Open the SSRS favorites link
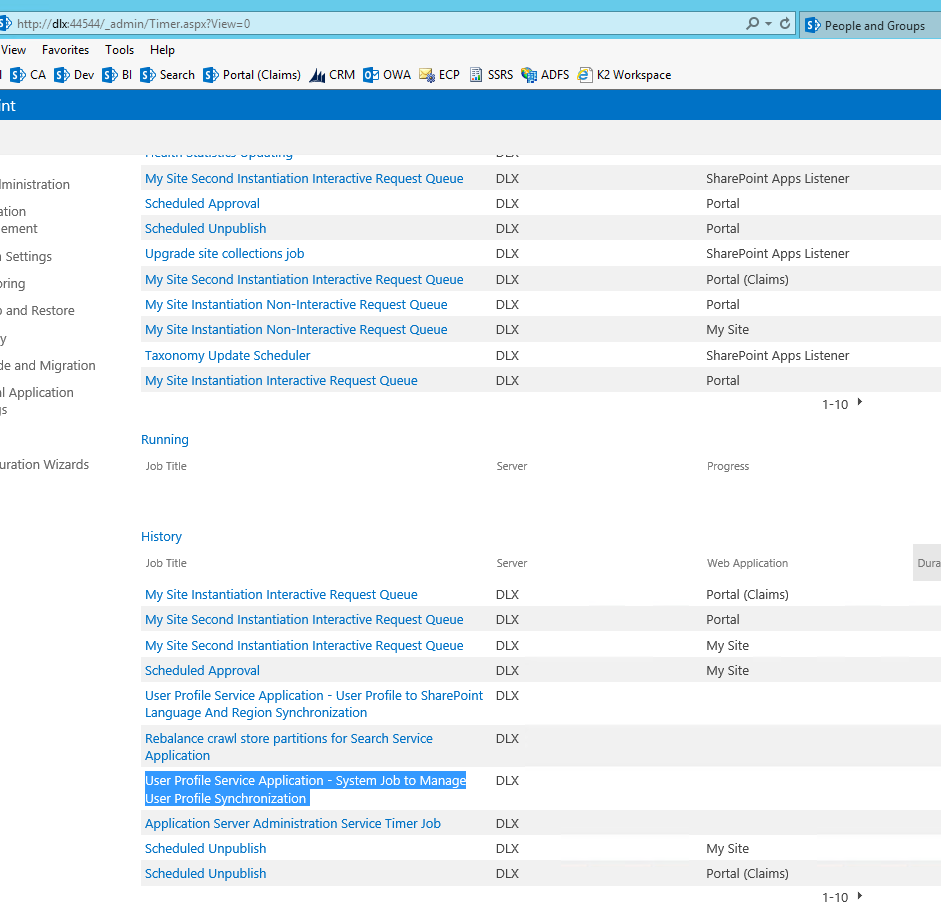Viewport: 941px width, 918px height. pos(491,75)
